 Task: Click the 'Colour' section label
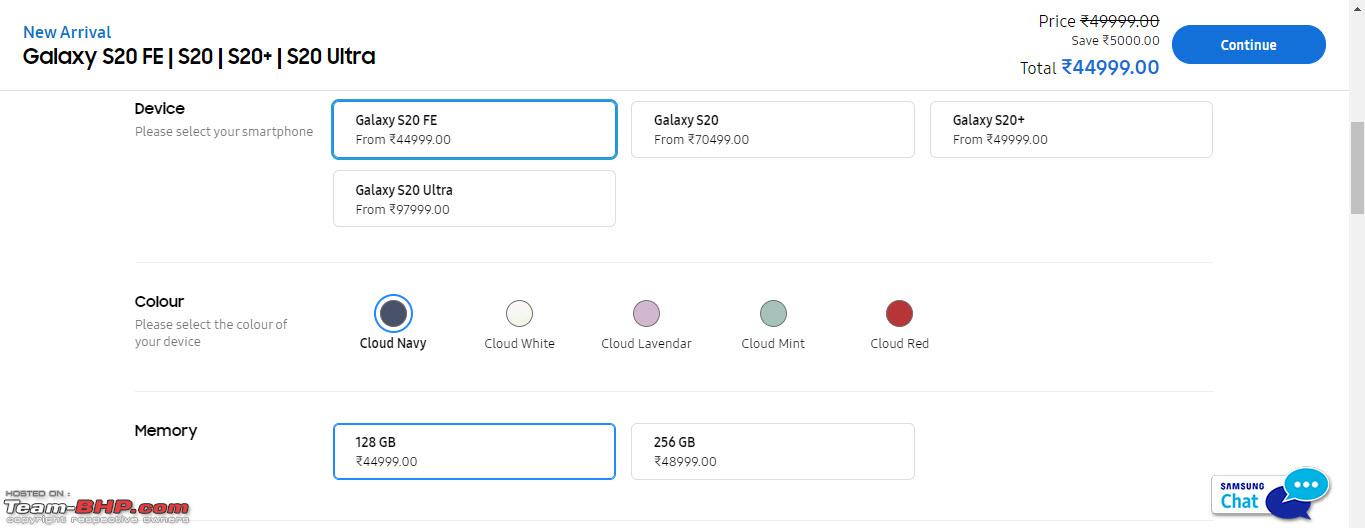[x=159, y=301]
